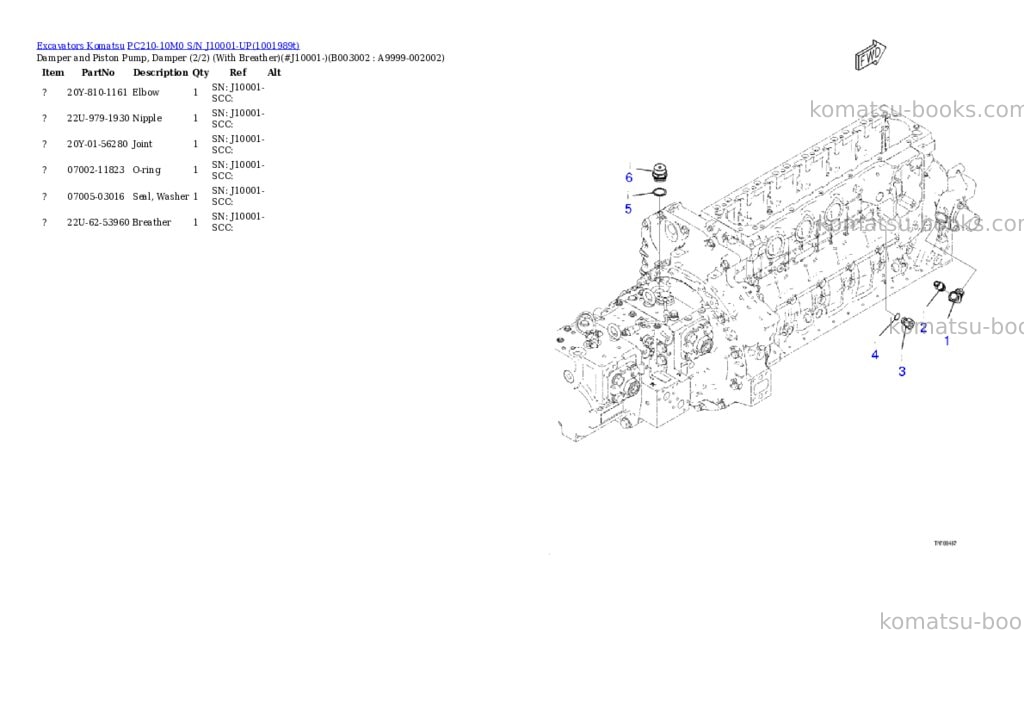Viewport: 1024px width, 725px height.
Task: Click the O-ring description cell
Action: [x=146, y=170]
